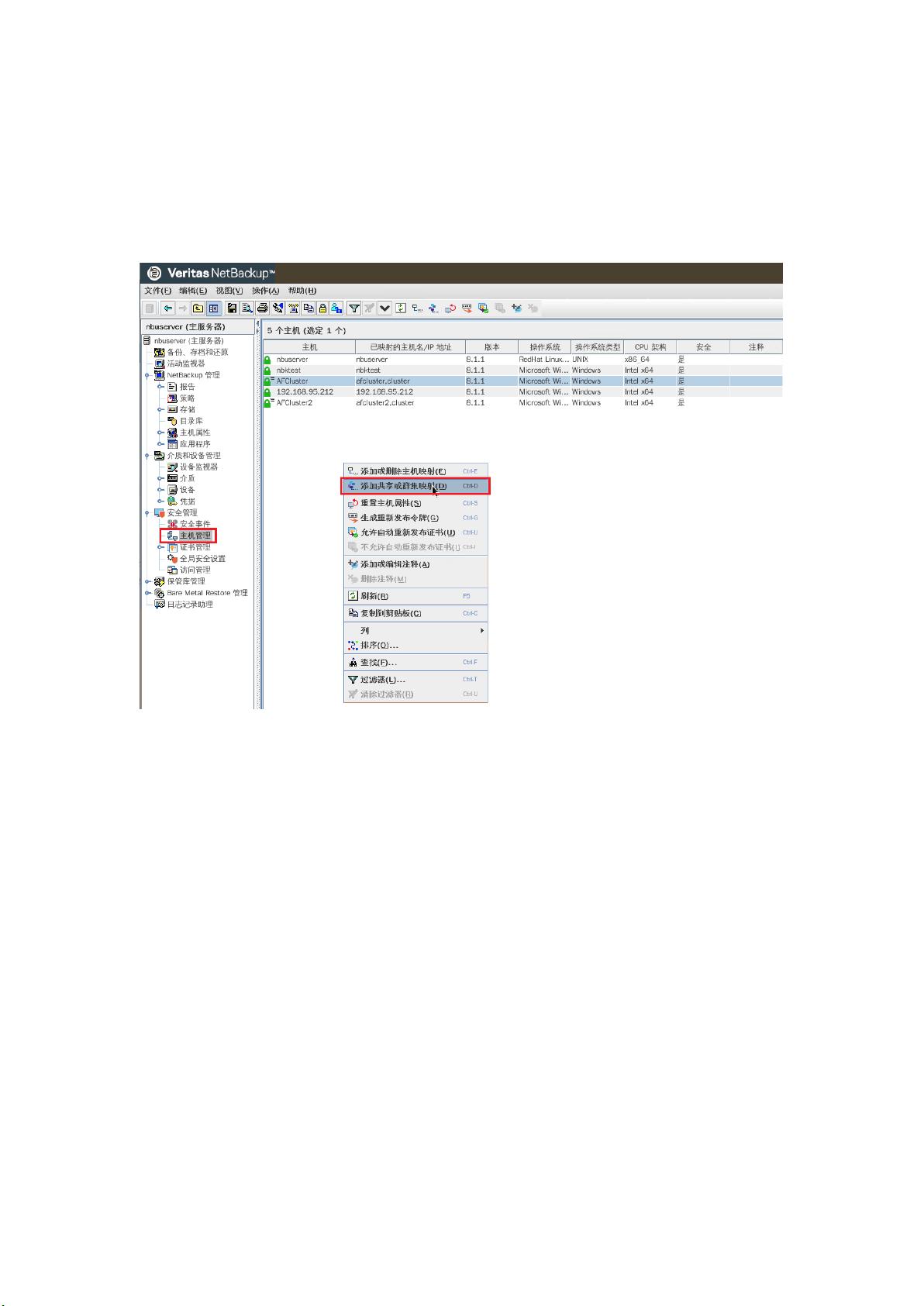Open the 列 submenu in context menu
This screenshot has width=924, height=1306.
coord(415,630)
